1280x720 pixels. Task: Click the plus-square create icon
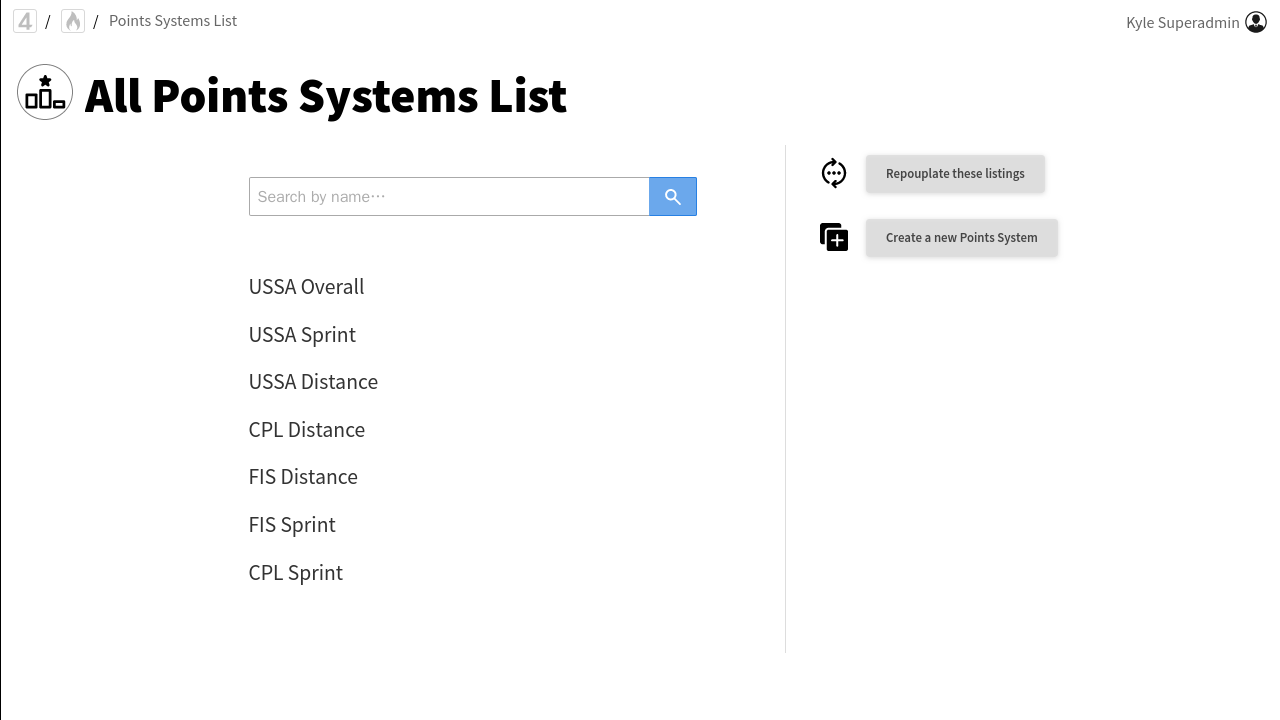(x=834, y=237)
